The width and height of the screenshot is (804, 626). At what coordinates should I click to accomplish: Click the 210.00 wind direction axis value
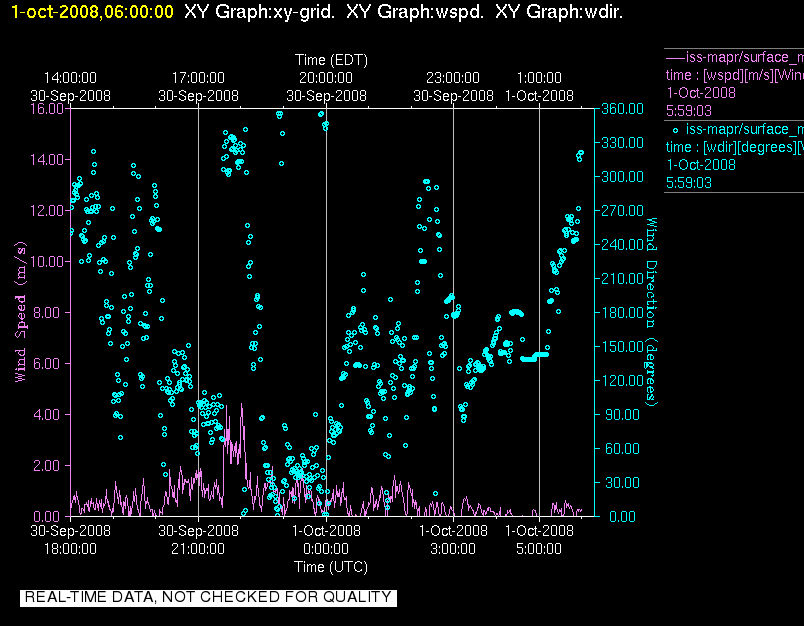click(x=622, y=278)
